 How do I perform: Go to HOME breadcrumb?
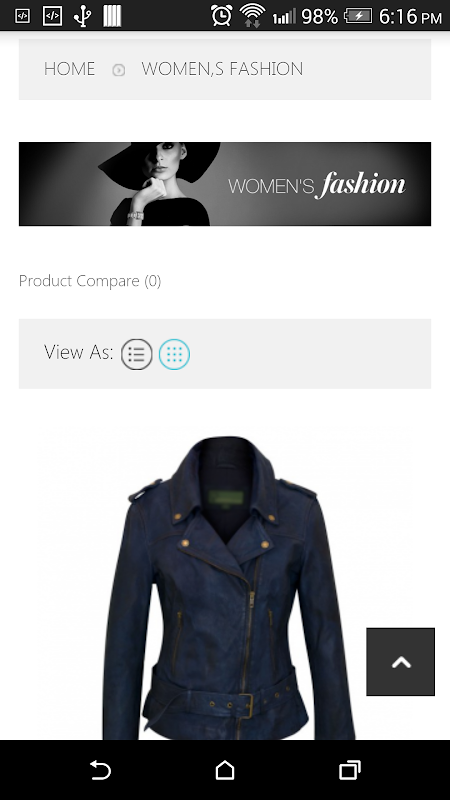69,69
